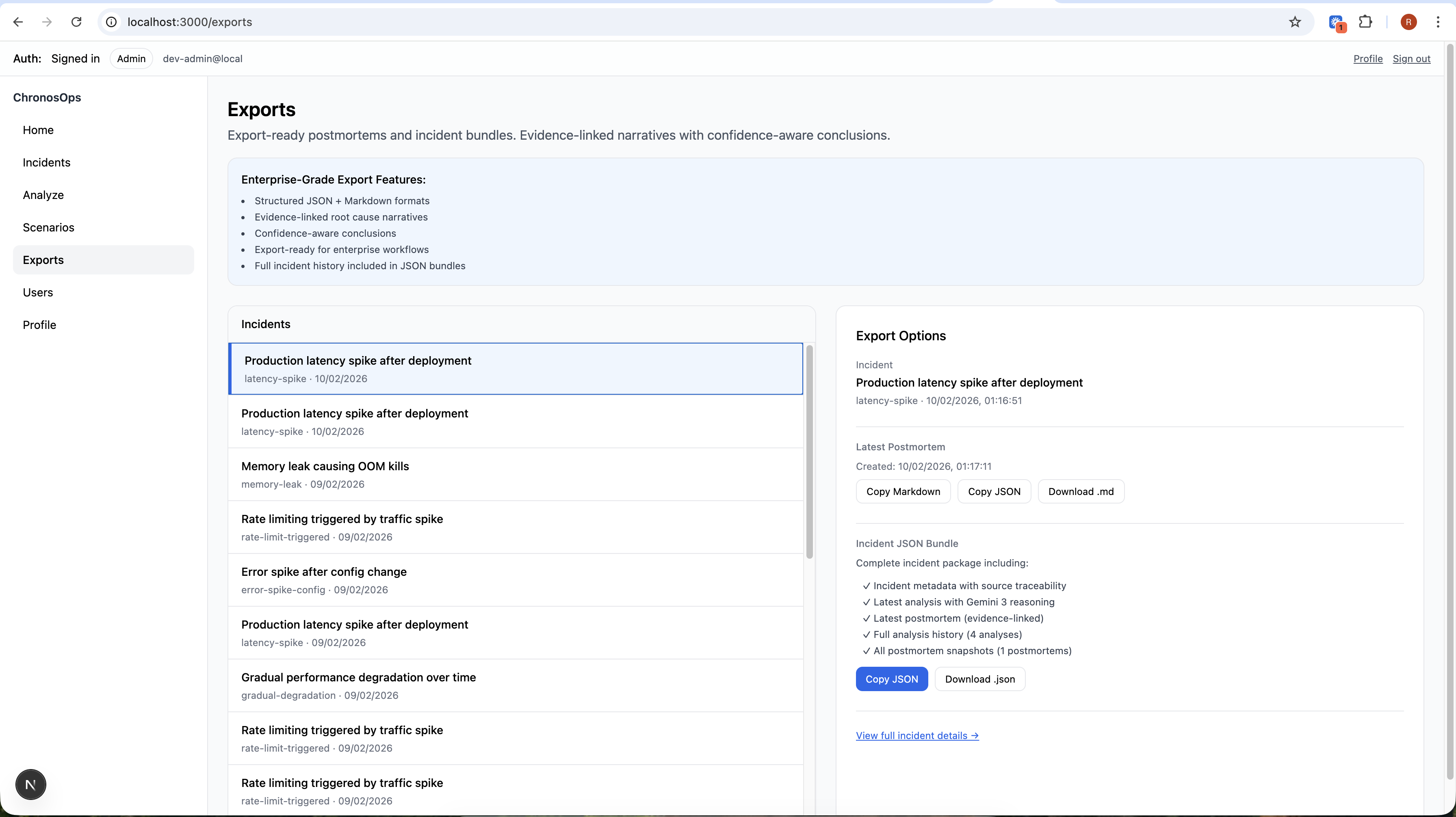Screen dimensions: 1456x817
Task: Go to Incidents in sidebar
Action: point(46,163)
